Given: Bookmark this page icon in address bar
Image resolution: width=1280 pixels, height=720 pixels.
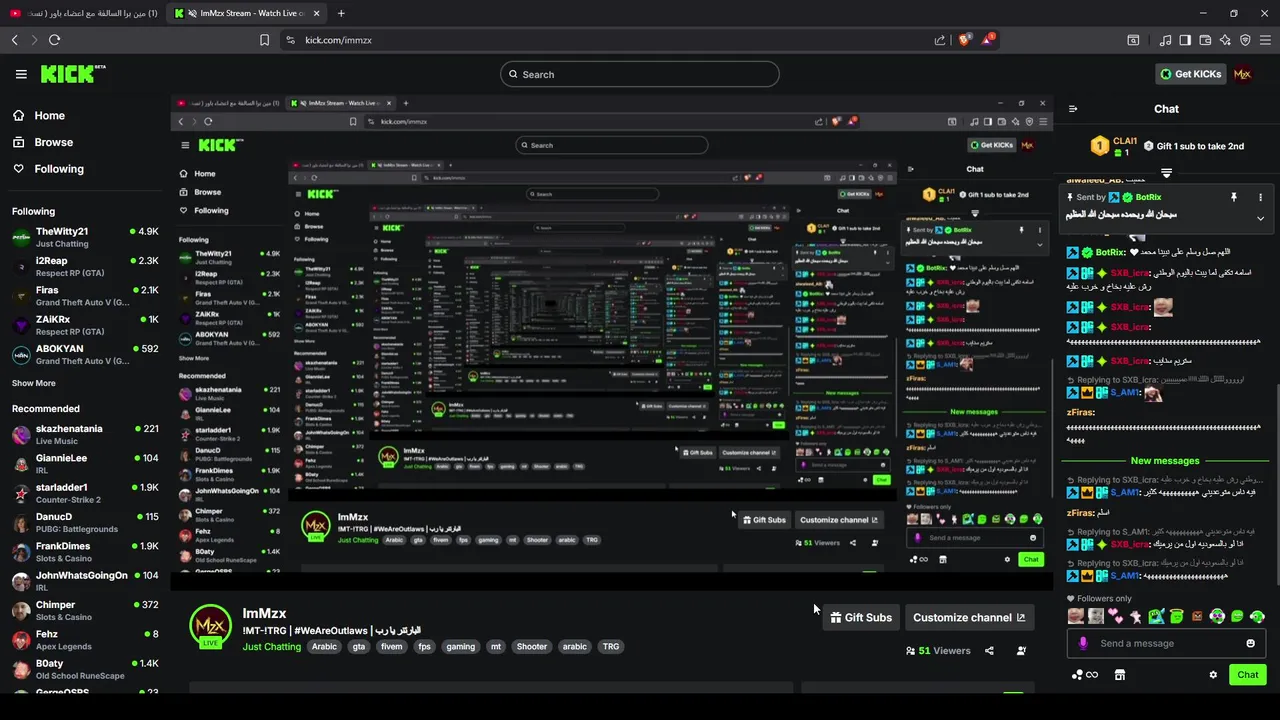Looking at the screenshot, I should [x=264, y=40].
